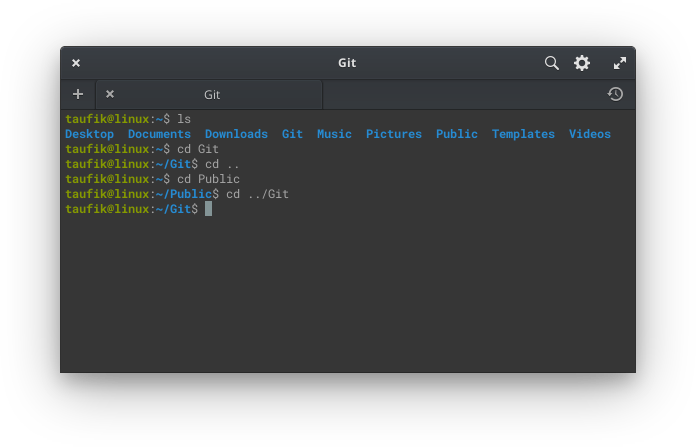This screenshot has width=696, height=447.
Task: Open terminal settings gear menu
Action: [x=581, y=63]
